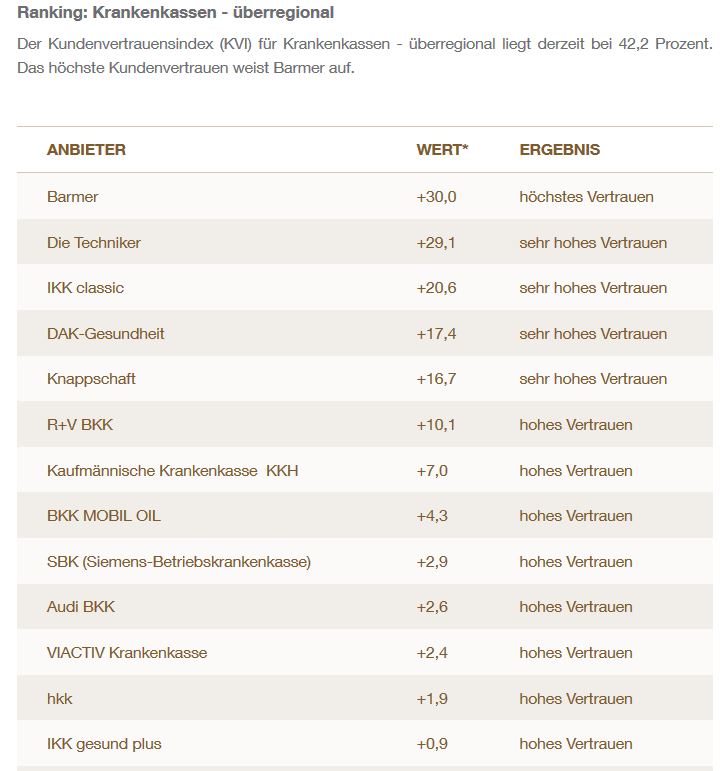Screen dimensions: 727x771
Task: Click the ANBIETER column header
Action: [x=86, y=150]
